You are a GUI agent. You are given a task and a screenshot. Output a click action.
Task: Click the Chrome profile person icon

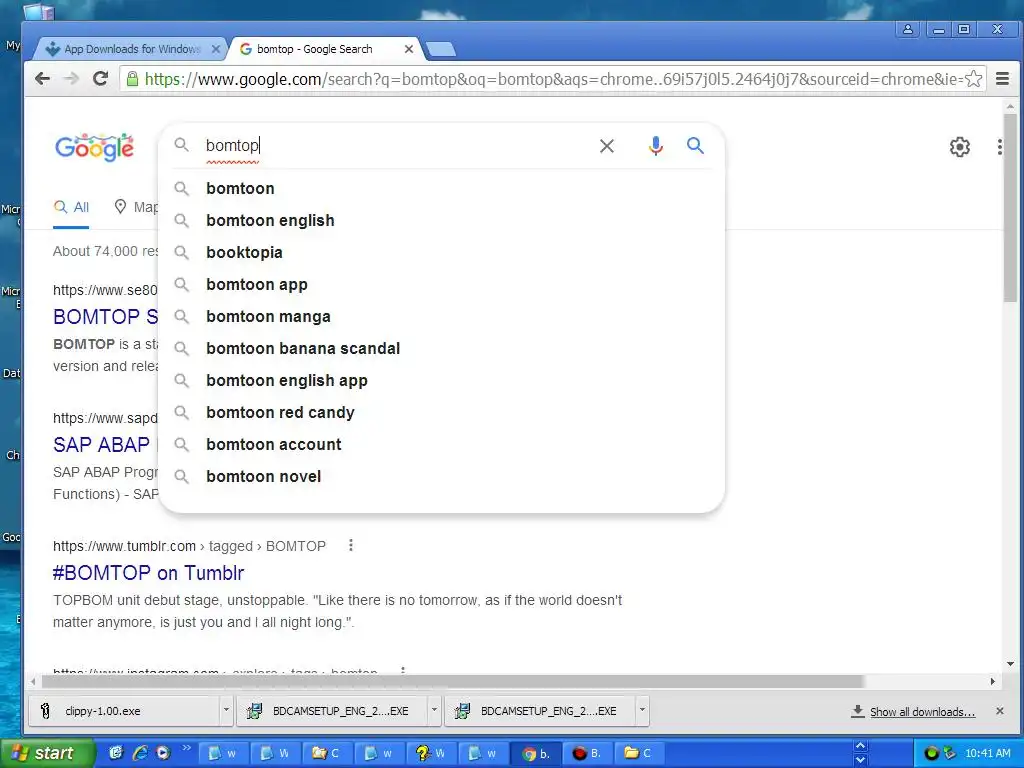908,29
